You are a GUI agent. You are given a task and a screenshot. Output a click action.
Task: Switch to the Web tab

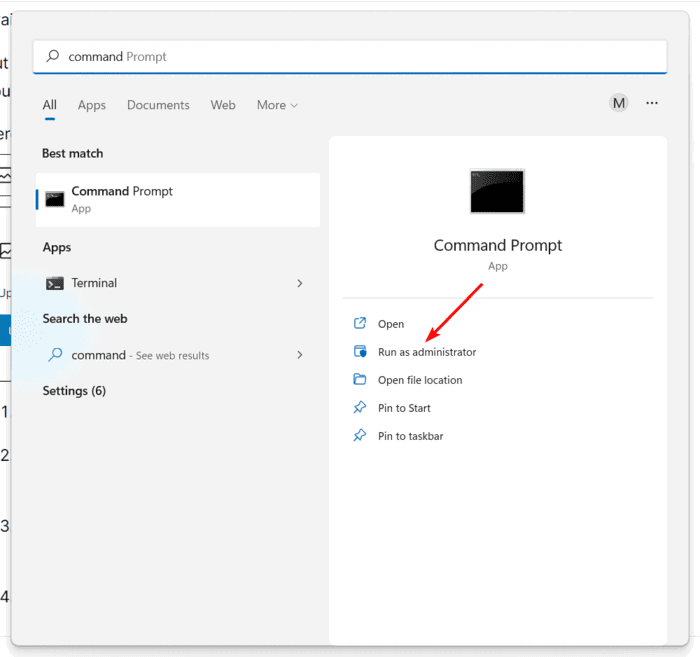[223, 105]
